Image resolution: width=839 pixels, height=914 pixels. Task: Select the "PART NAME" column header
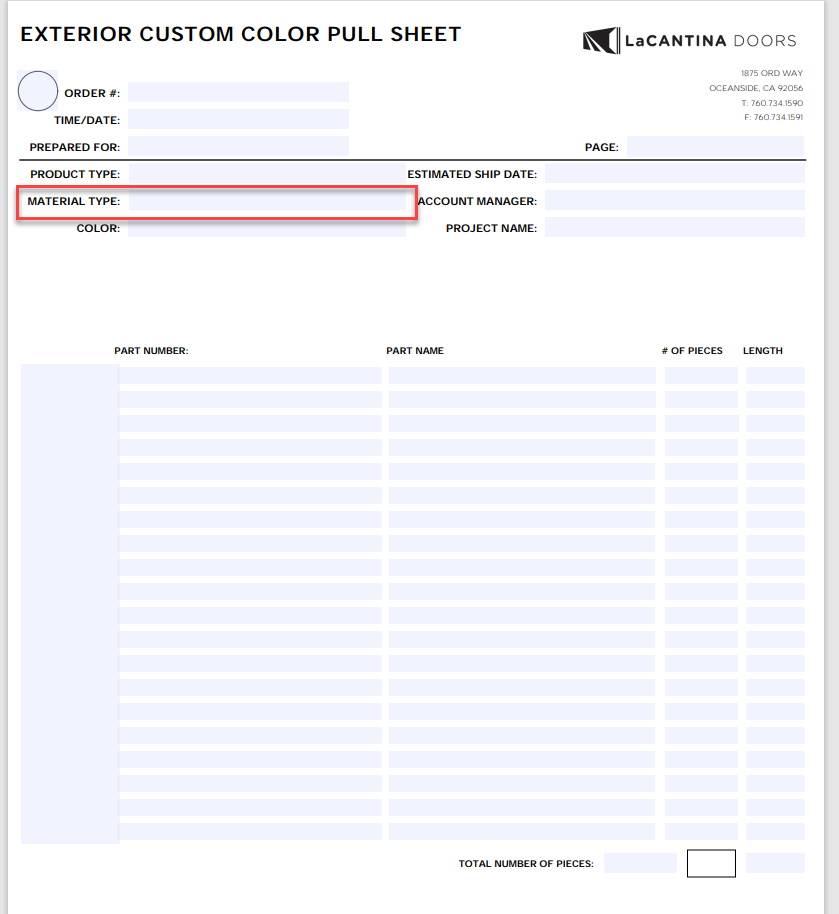click(x=415, y=351)
